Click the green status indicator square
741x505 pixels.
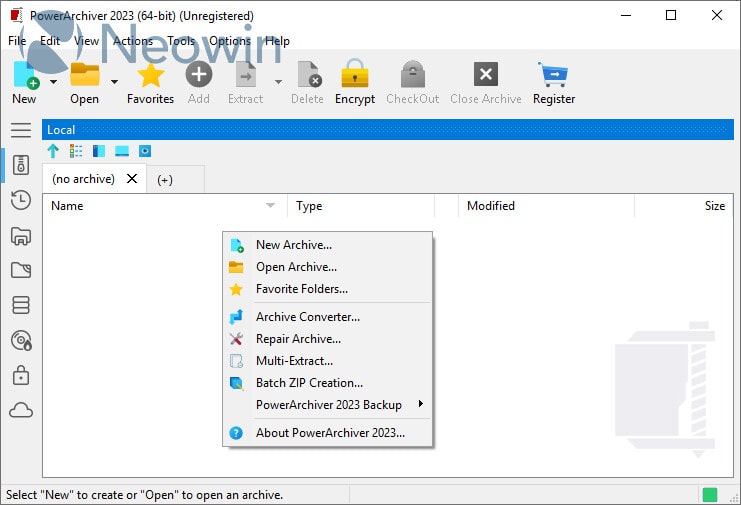point(710,495)
